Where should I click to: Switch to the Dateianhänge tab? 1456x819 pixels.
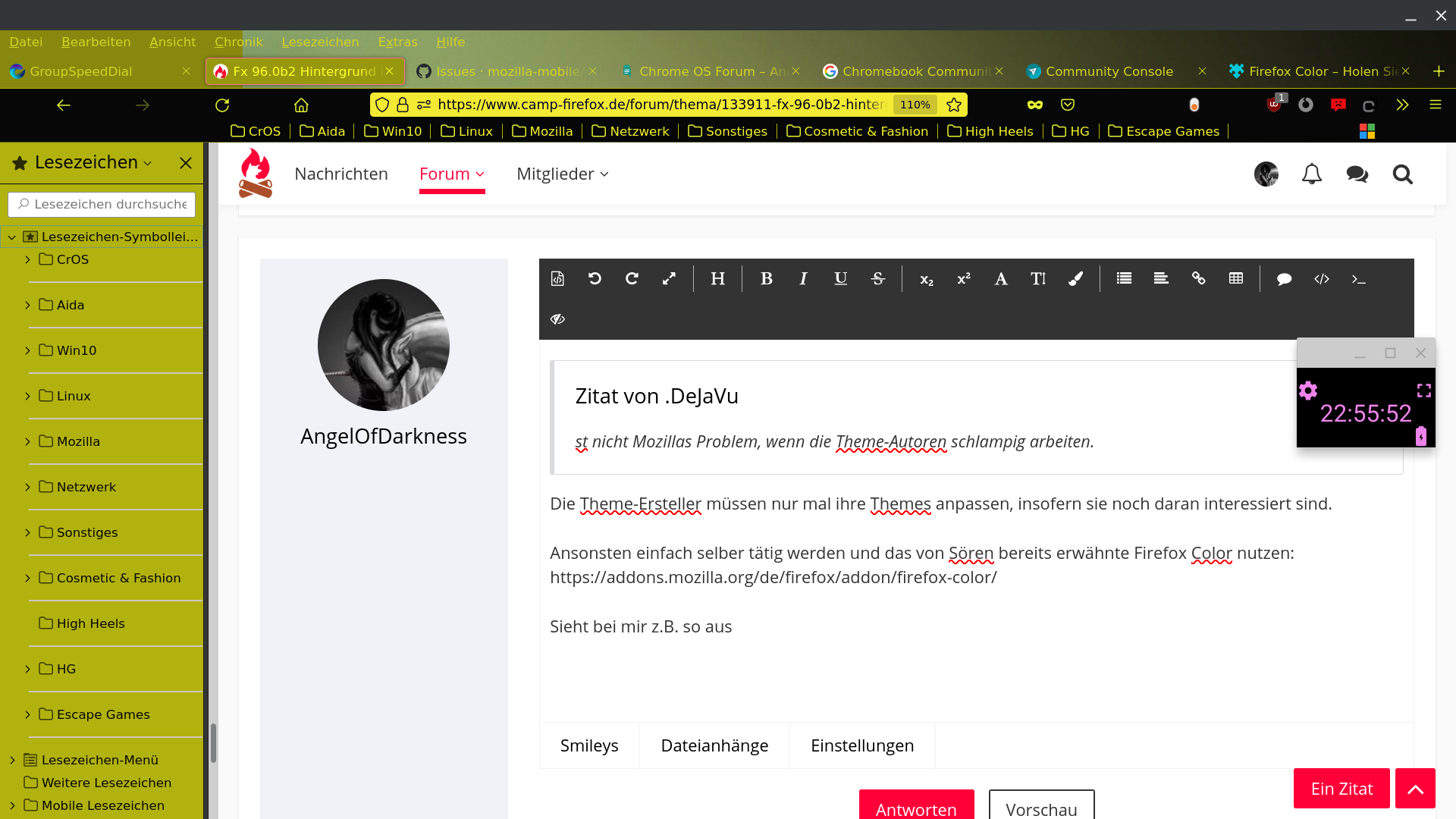click(714, 745)
